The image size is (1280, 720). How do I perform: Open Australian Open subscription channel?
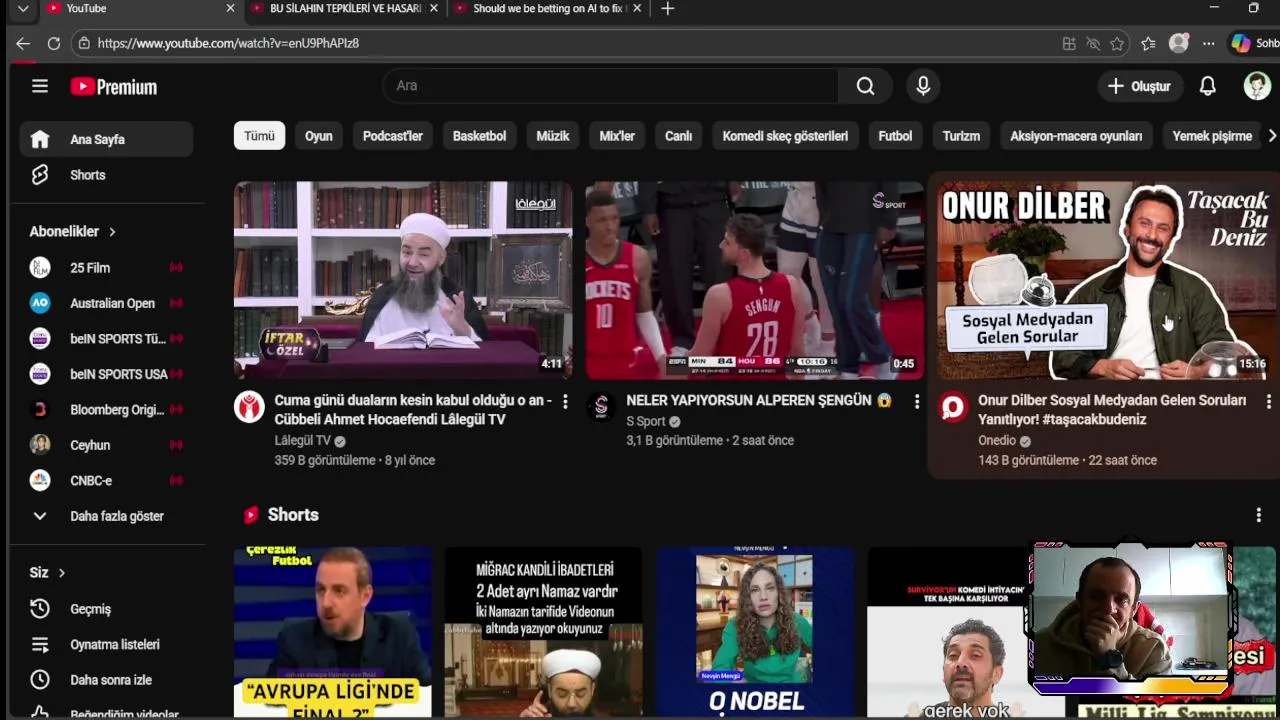click(106, 303)
